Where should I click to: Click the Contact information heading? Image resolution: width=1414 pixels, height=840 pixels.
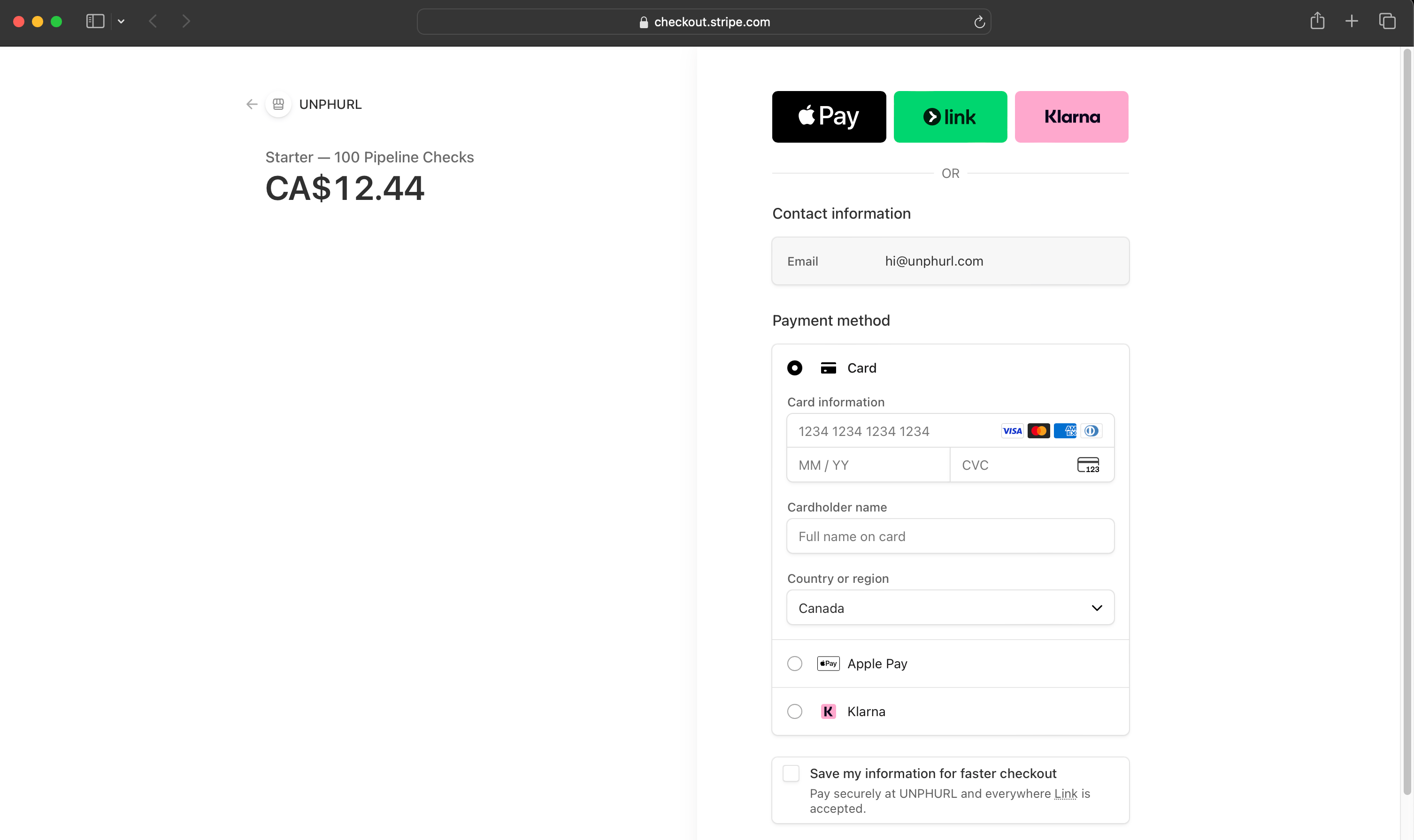(841, 214)
